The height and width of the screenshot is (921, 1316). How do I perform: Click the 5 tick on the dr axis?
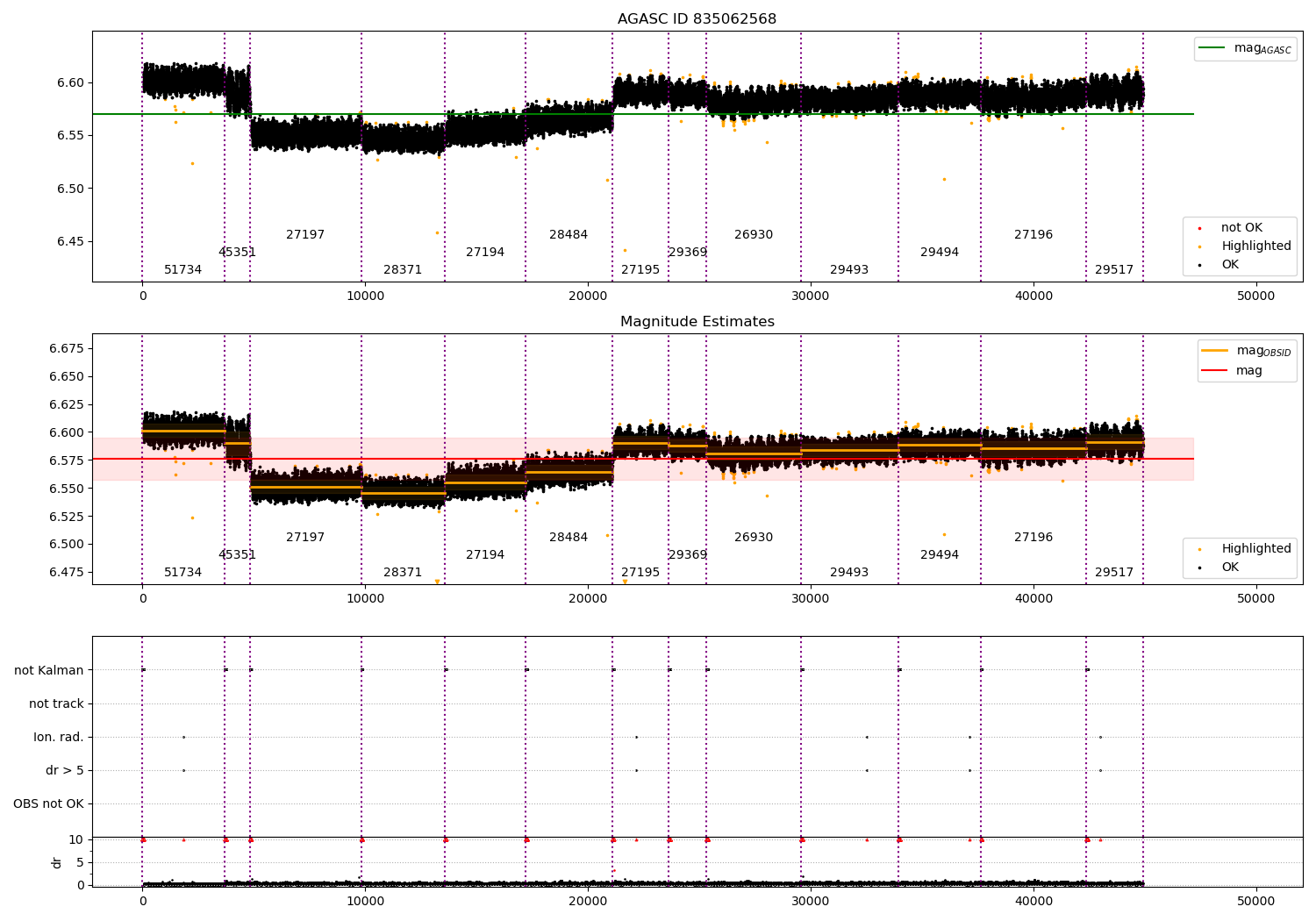(80, 862)
